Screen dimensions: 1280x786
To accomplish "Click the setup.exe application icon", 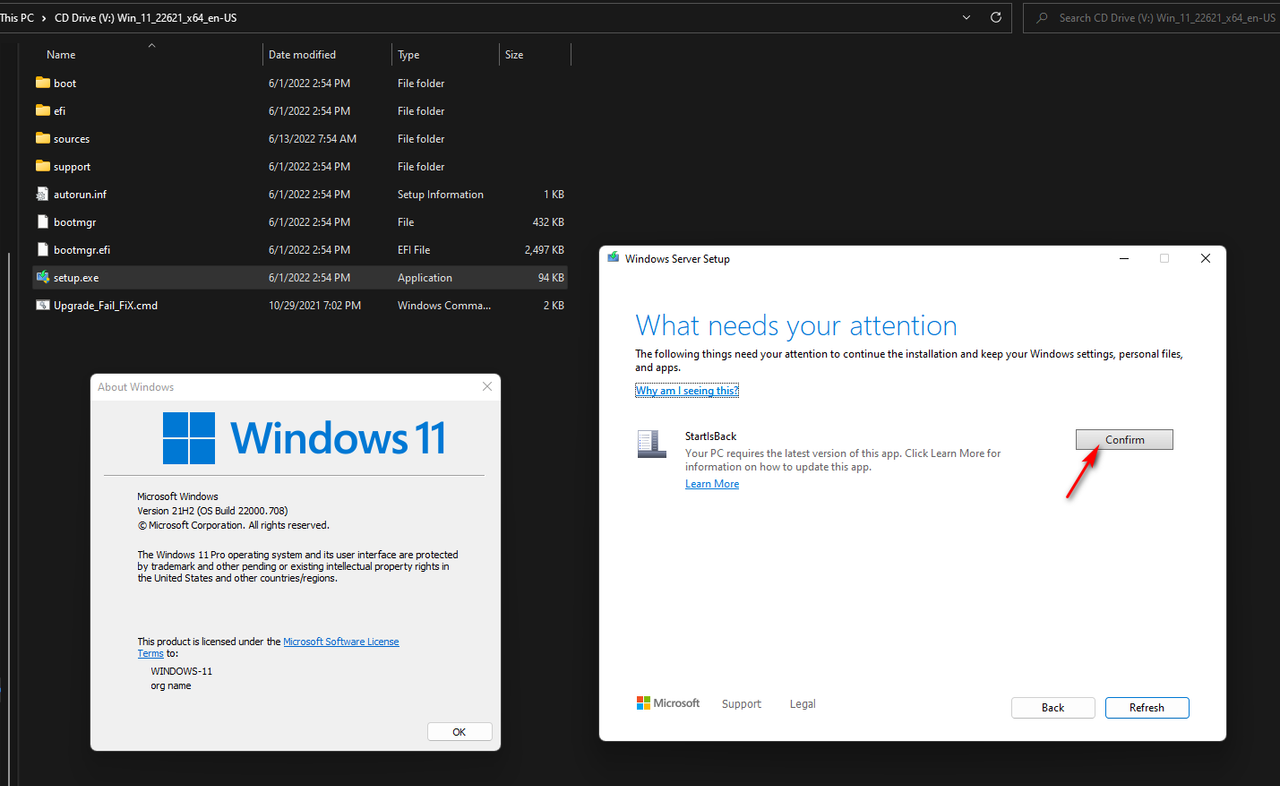I will point(42,278).
